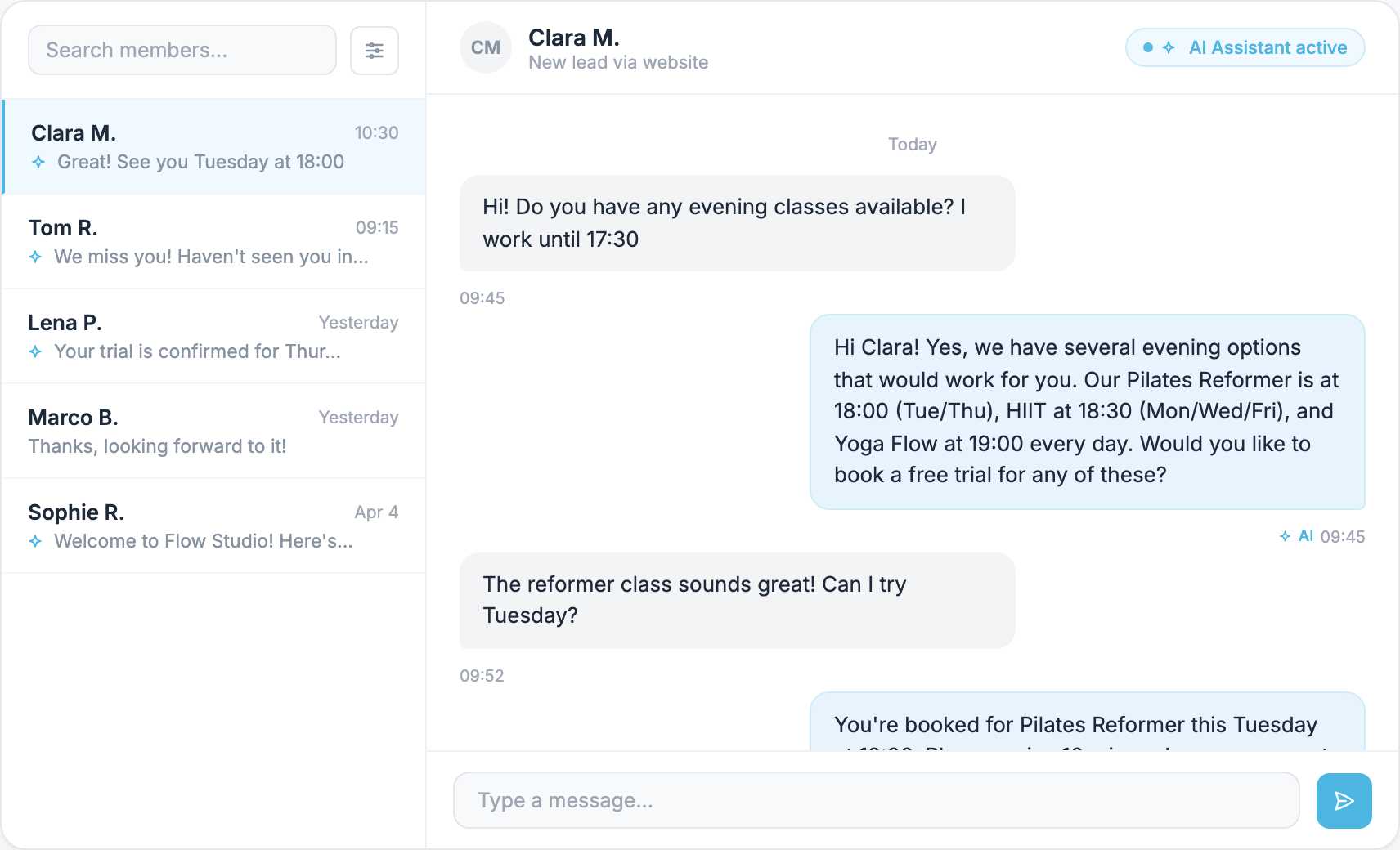Viewport: 1400px width, 850px height.
Task: Disable AI replies via the AI Assistant pill
Action: [x=1244, y=47]
